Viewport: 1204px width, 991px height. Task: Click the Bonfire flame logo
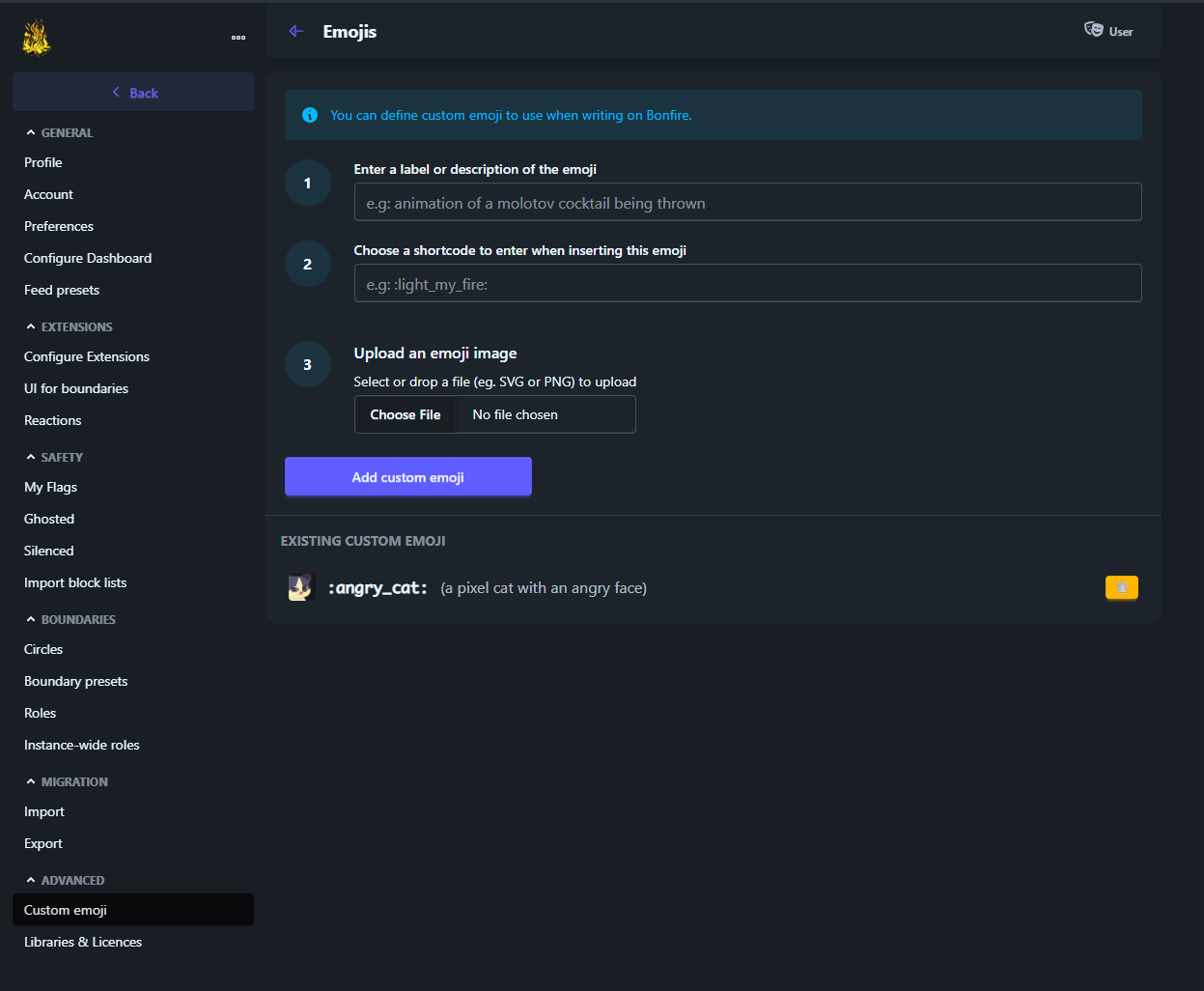point(37,38)
